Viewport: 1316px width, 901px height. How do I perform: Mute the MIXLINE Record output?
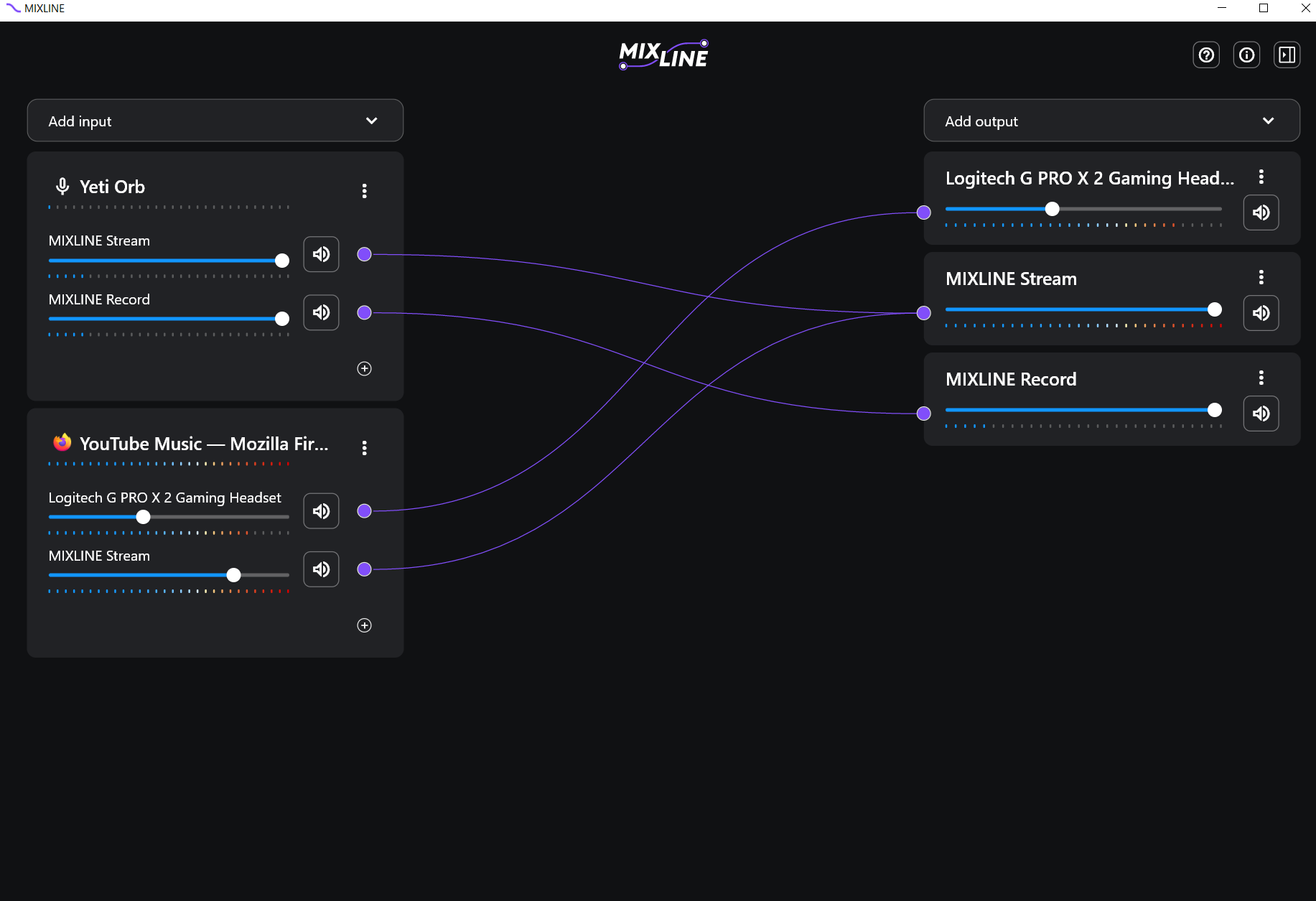coord(1261,414)
